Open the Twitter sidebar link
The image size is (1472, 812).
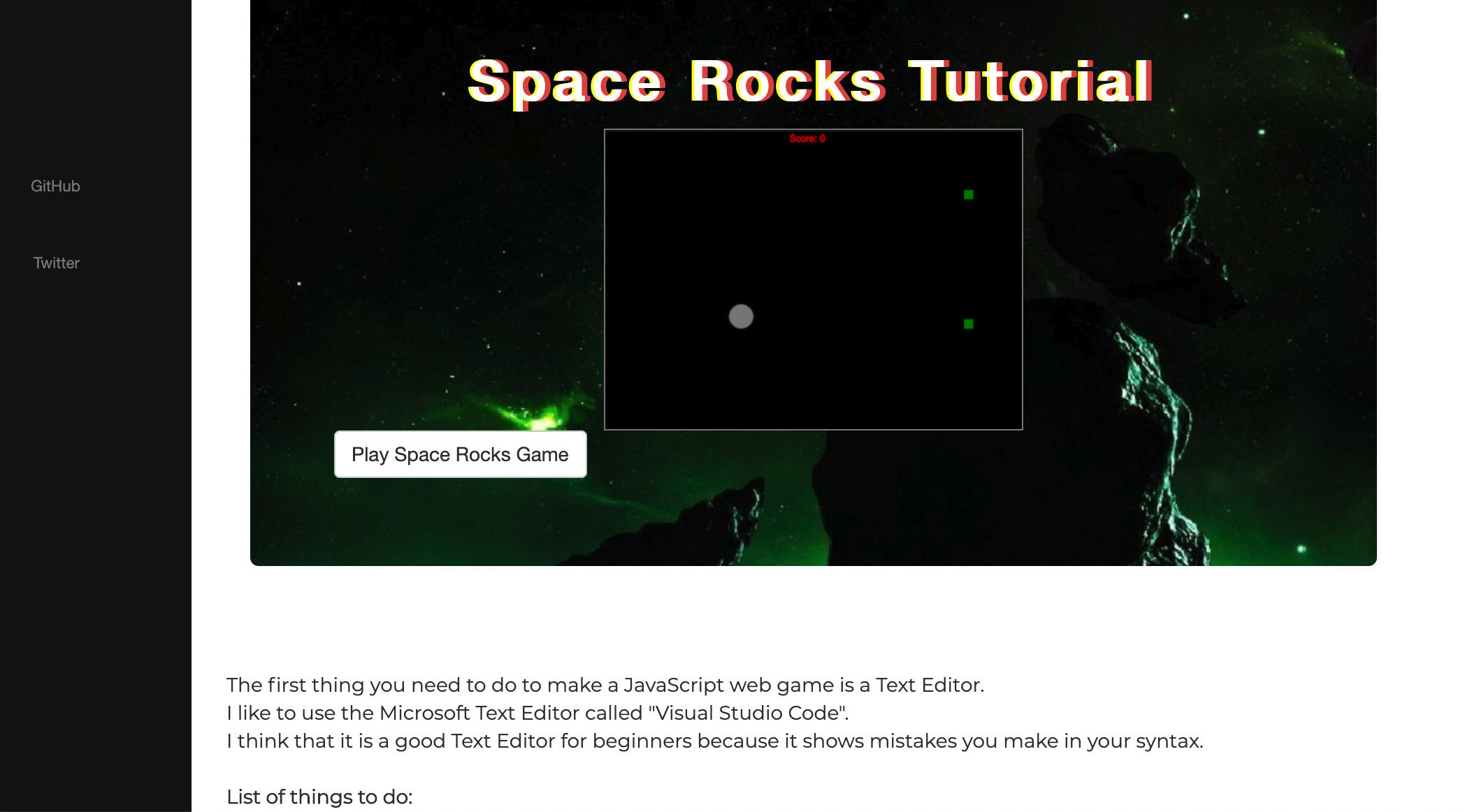point(56,263)
